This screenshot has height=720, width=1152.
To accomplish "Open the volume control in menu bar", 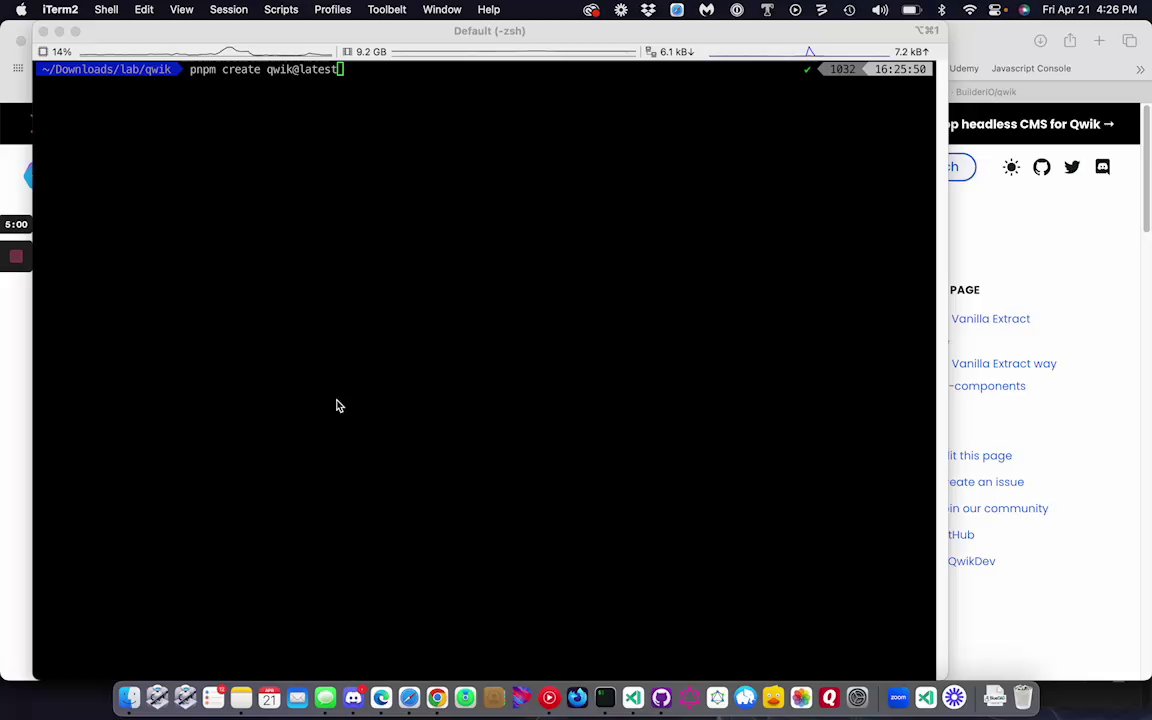I will 879,10.
